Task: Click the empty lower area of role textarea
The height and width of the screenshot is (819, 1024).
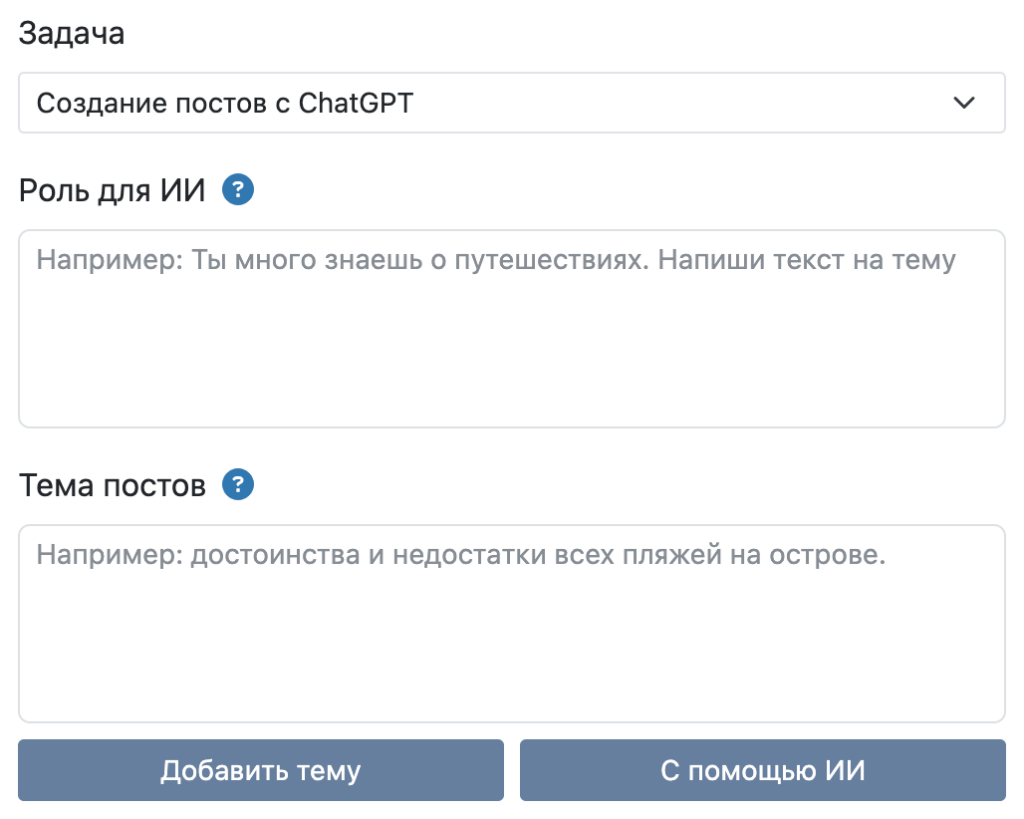Action: pyautogui.click(x=511, y=380)
